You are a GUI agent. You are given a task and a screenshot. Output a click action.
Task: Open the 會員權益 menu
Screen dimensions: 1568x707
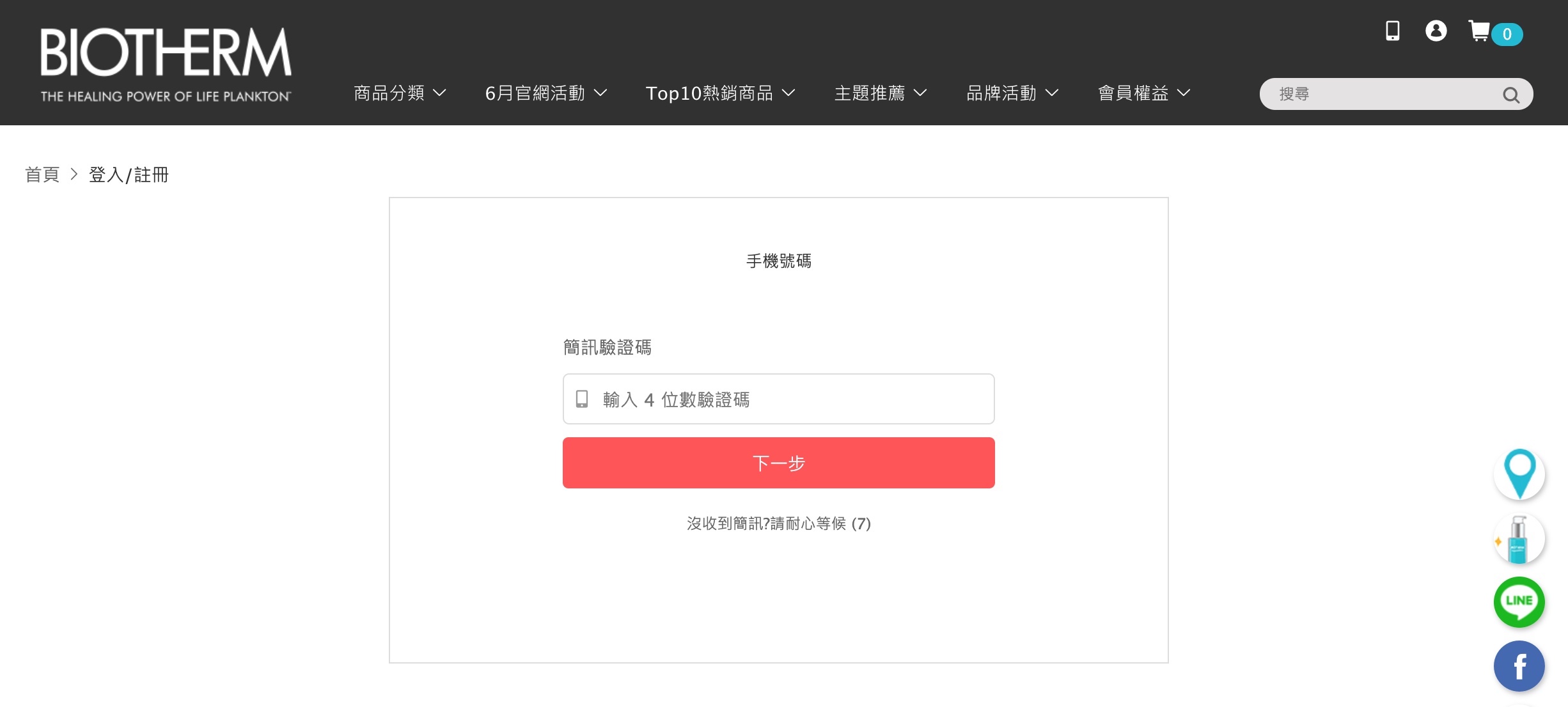click(1143, 93)
